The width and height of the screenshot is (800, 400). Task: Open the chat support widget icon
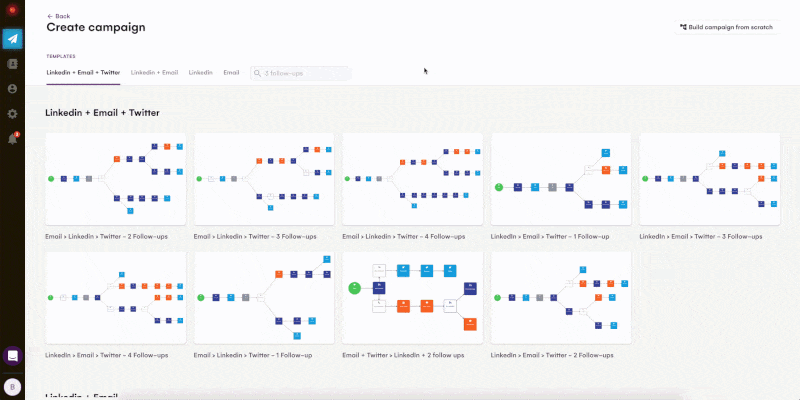[x=12, y=356]
